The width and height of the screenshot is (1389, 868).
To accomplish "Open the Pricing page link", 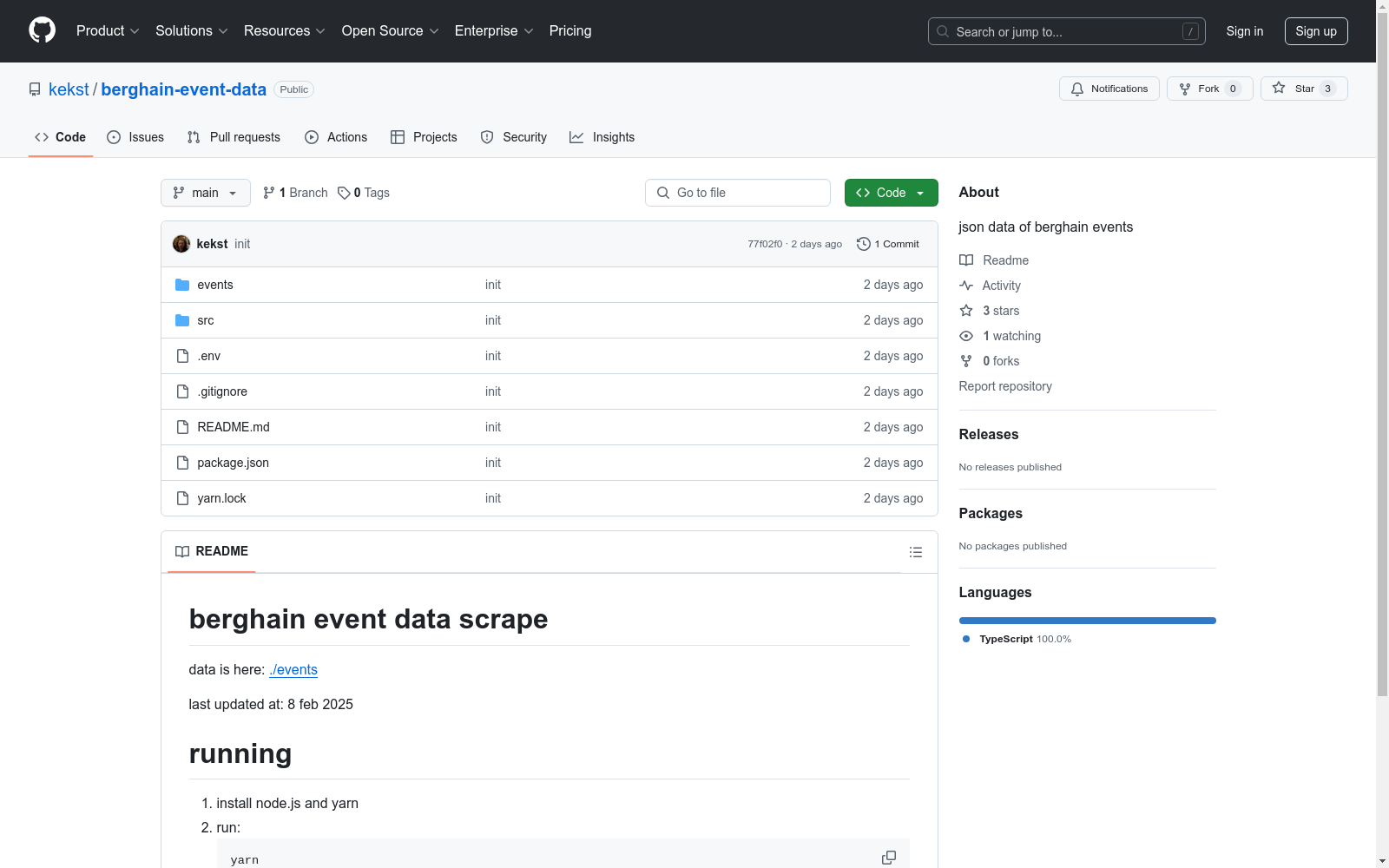I will tap(570, 30).
